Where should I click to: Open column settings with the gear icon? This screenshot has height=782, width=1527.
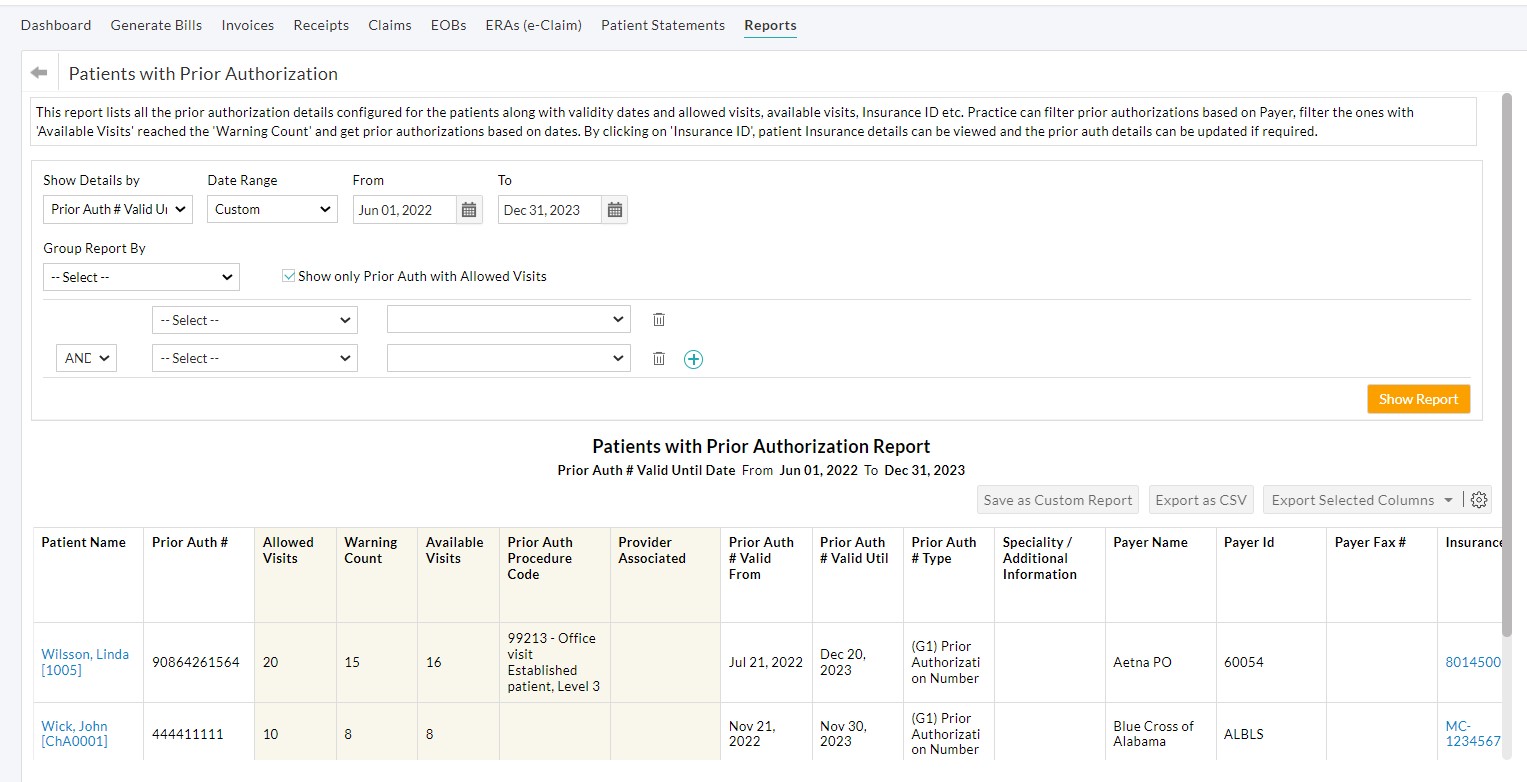[x=1479, y=499]
